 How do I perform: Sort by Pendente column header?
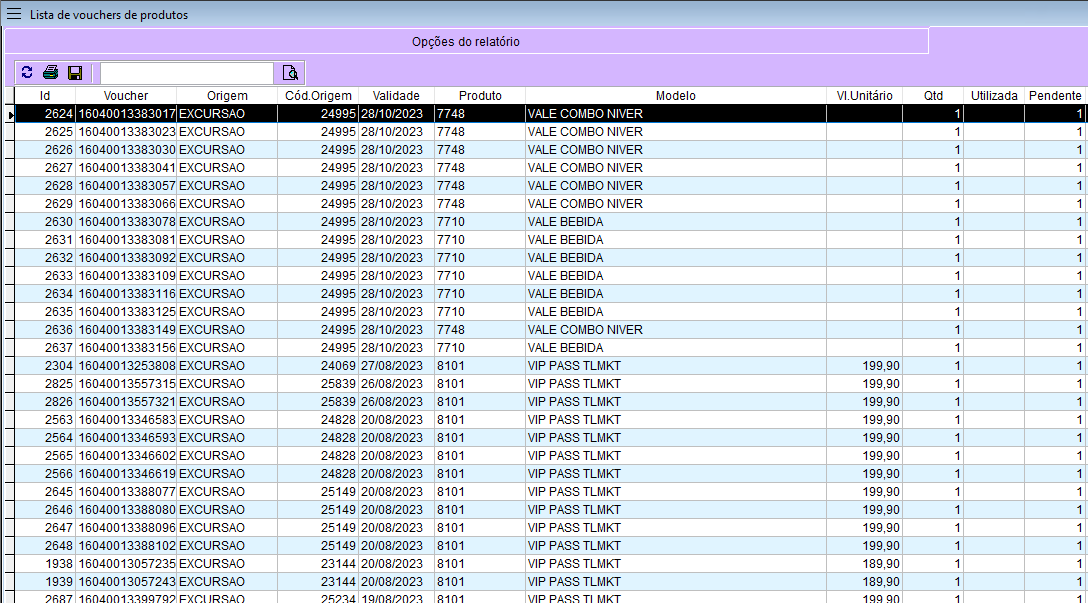pos(1055,96)
